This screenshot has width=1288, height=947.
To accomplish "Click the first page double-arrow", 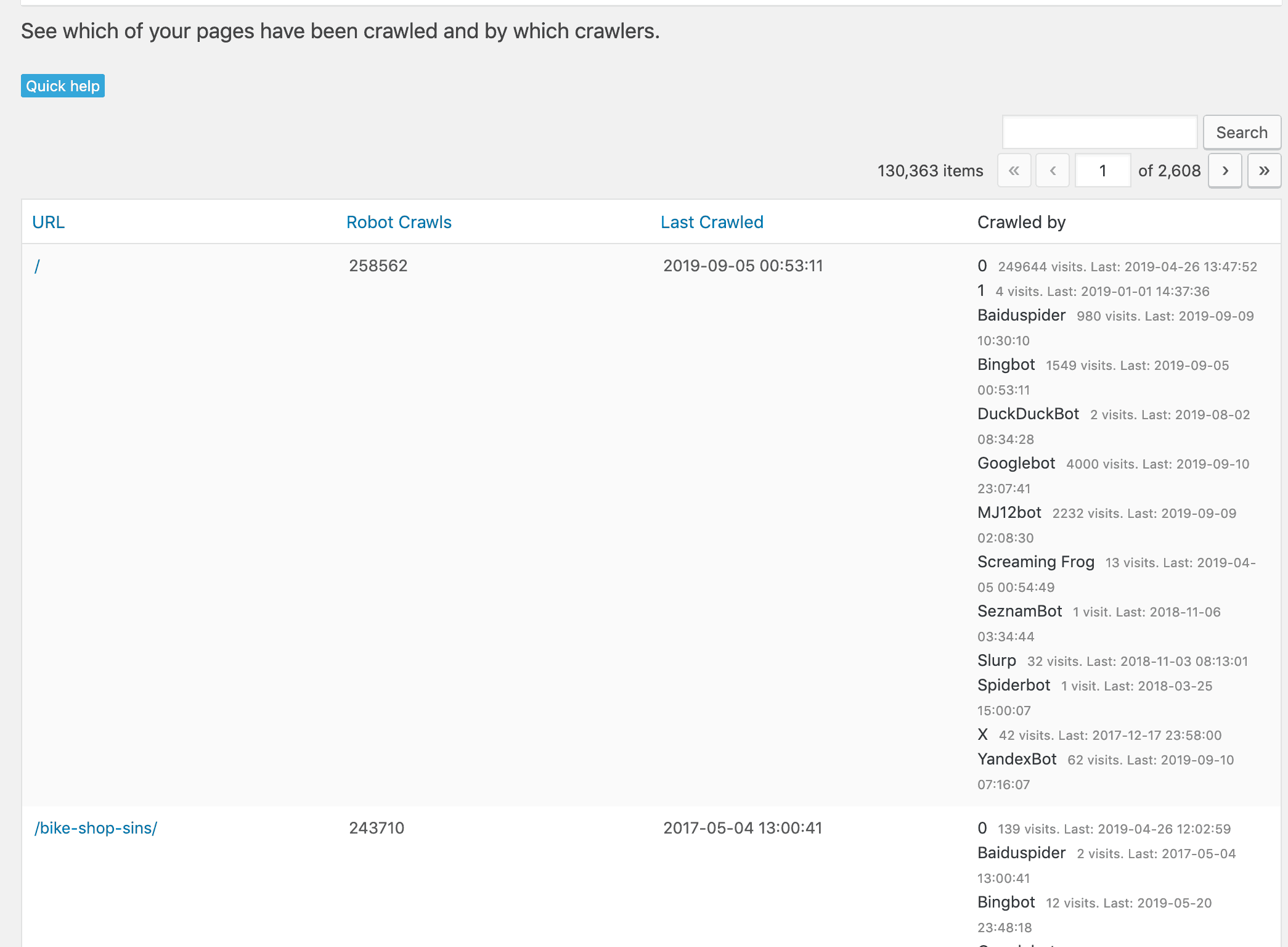I will (x=1014, y=171).
